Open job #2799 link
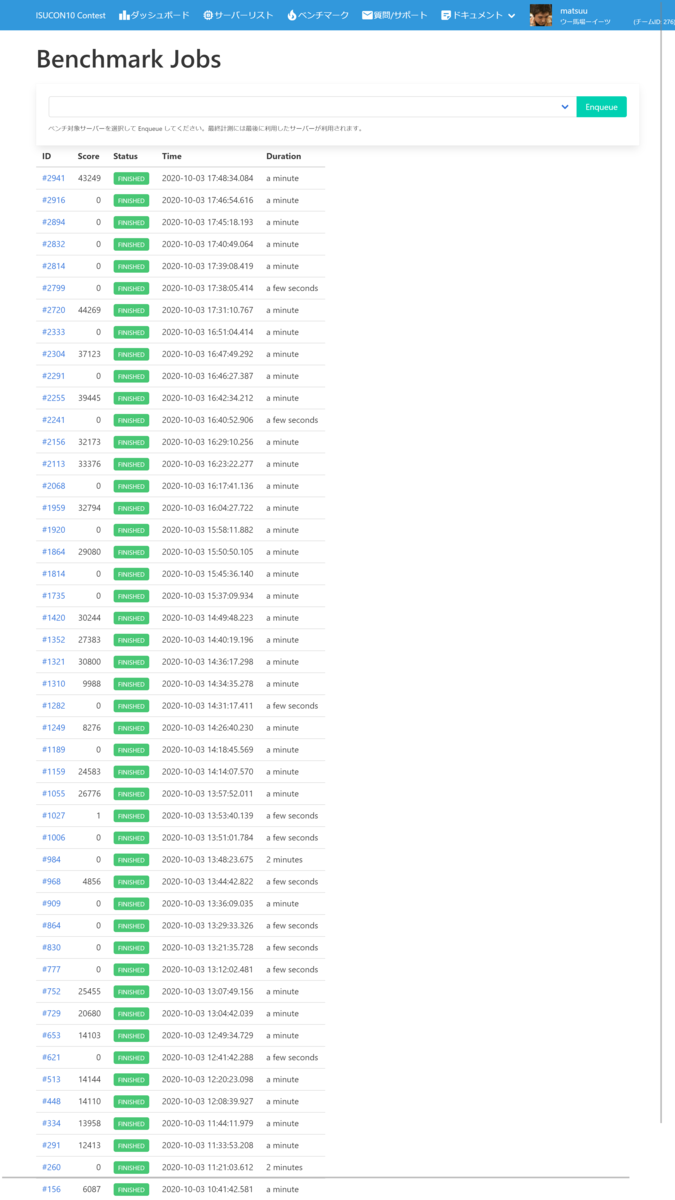Viewport: 675px width, 1200px height. pos(53,288)
